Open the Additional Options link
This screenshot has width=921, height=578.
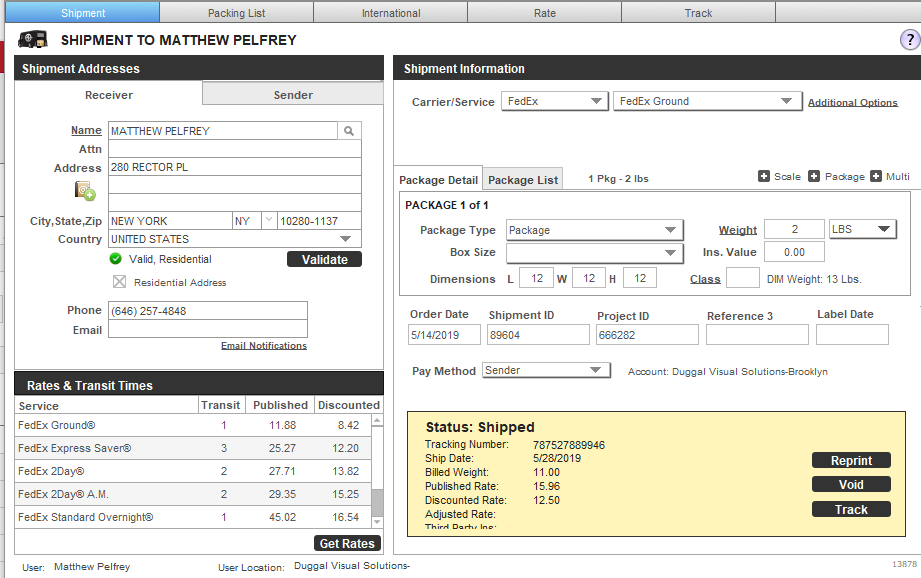click(853, 102)
